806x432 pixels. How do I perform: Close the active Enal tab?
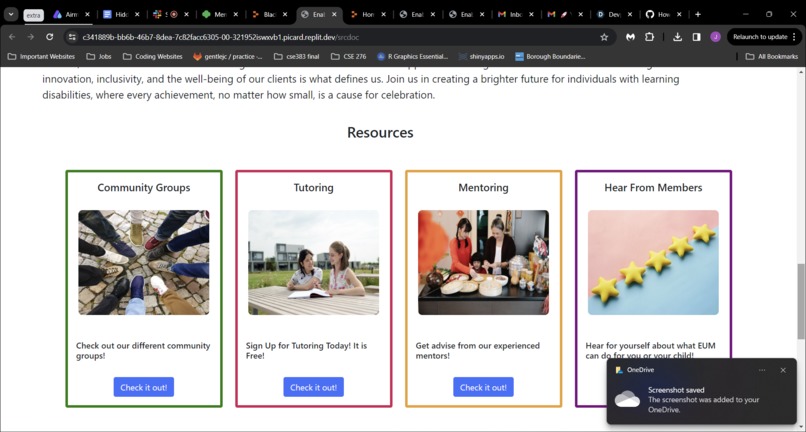(x=334, y=14)
